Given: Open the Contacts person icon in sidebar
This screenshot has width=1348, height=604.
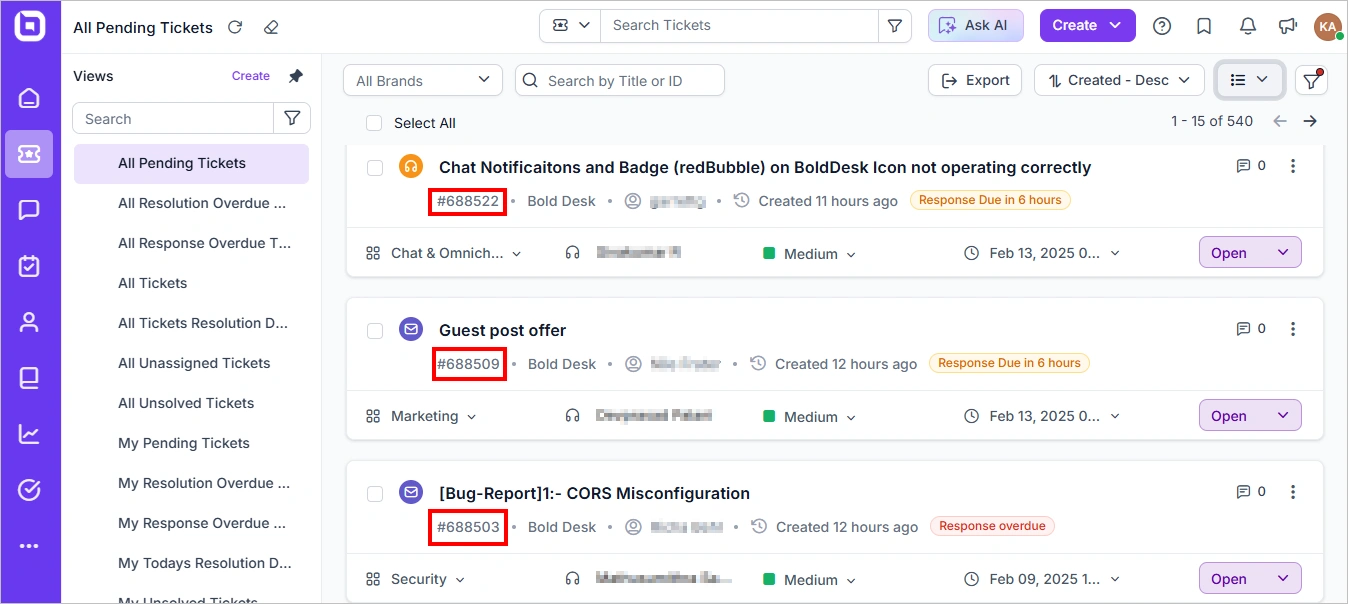Looking at the screenshot, I should point(29,322).
